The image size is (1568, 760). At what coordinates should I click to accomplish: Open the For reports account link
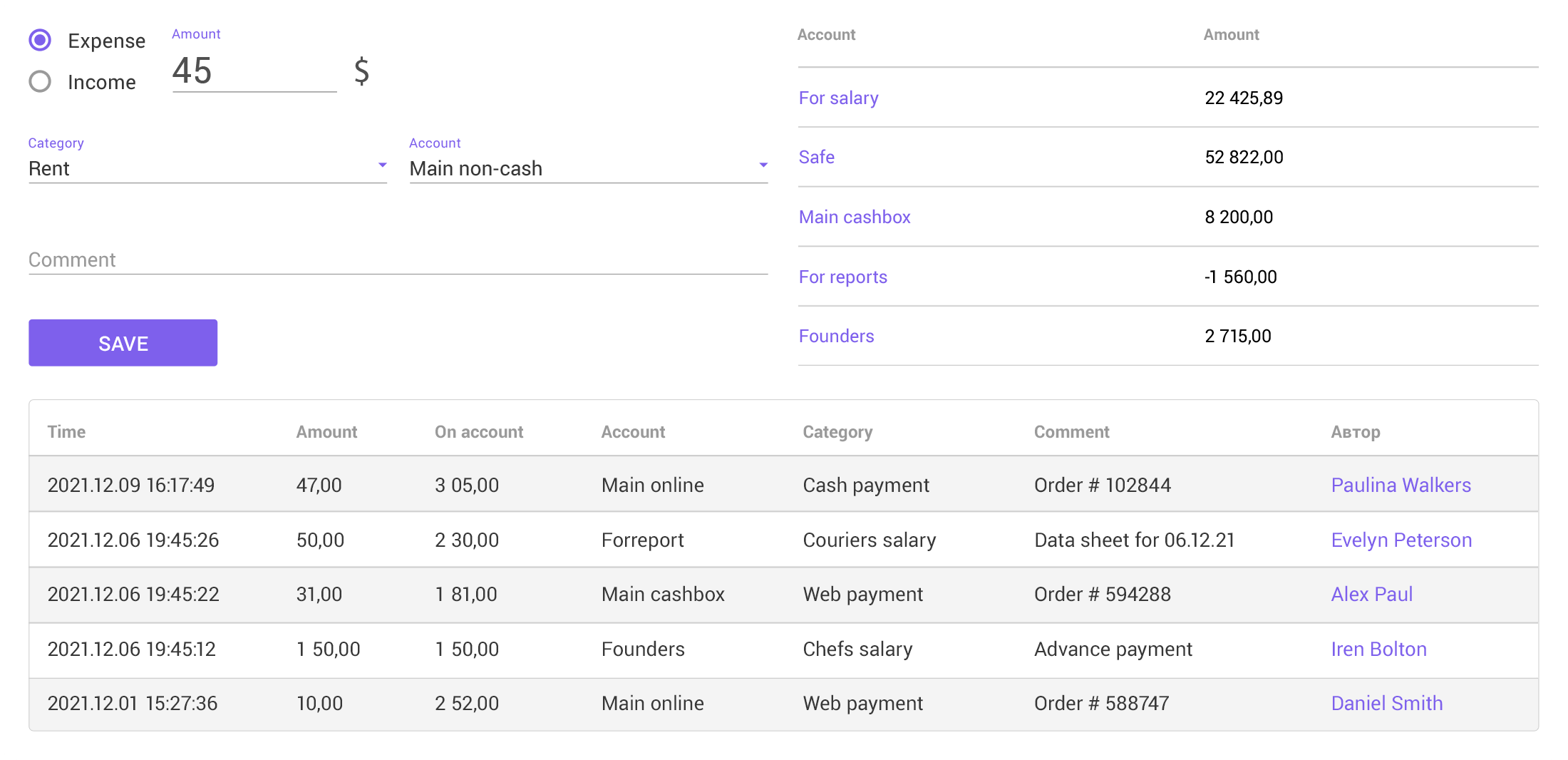point(842,277)
